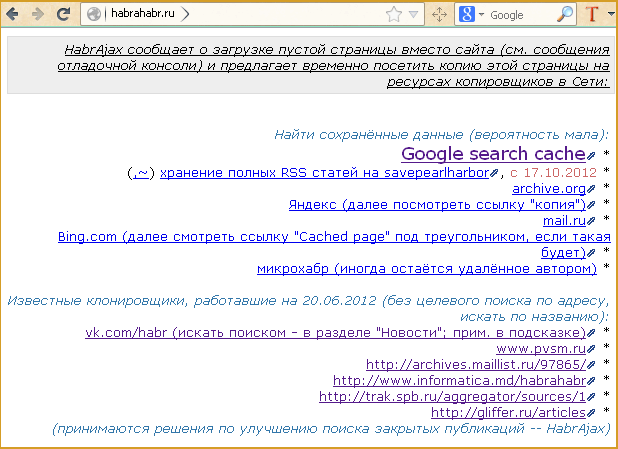Screen dimensions: 618x449
Task: Open the микрохабр link
Action: (x=427, y=268)
